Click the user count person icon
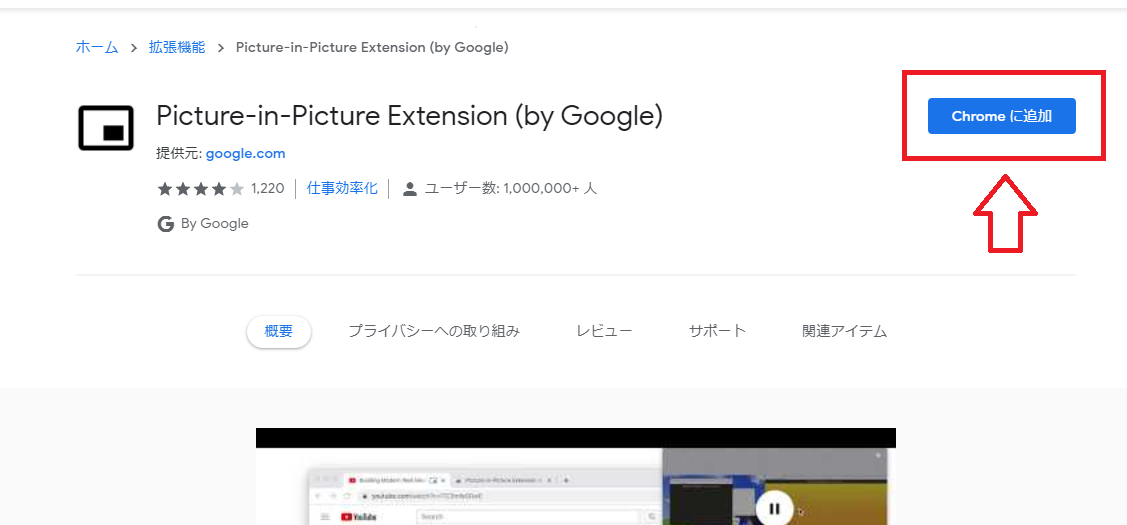Screen dimensions: 1127x525 pos(410,189)
